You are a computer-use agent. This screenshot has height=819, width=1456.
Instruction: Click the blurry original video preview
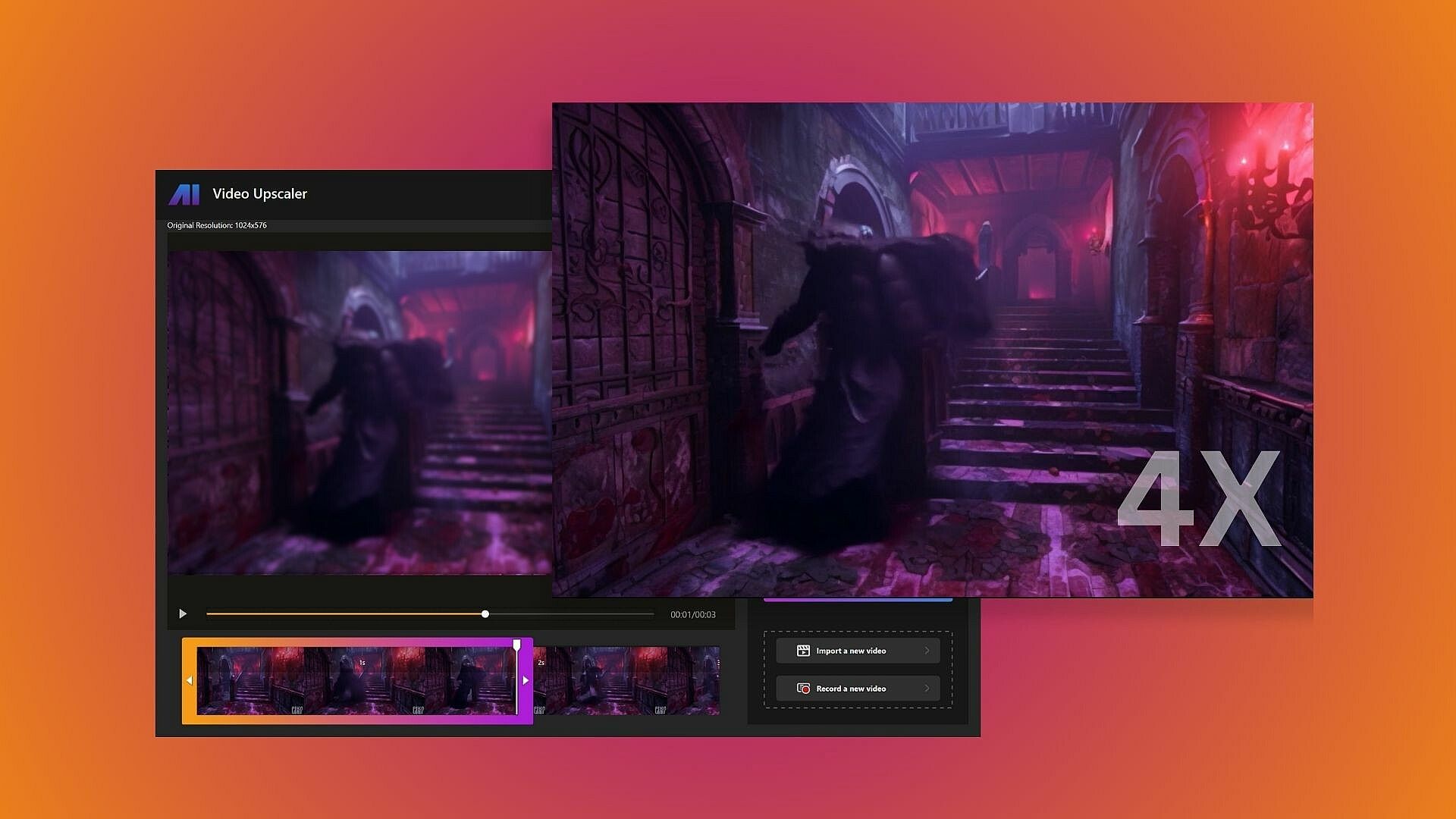click(359, 412)
